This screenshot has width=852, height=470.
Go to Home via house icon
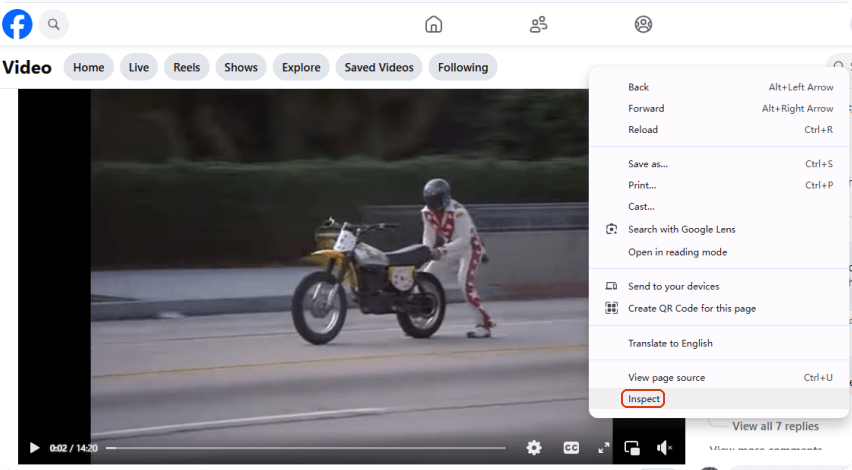tap(433, 24)
